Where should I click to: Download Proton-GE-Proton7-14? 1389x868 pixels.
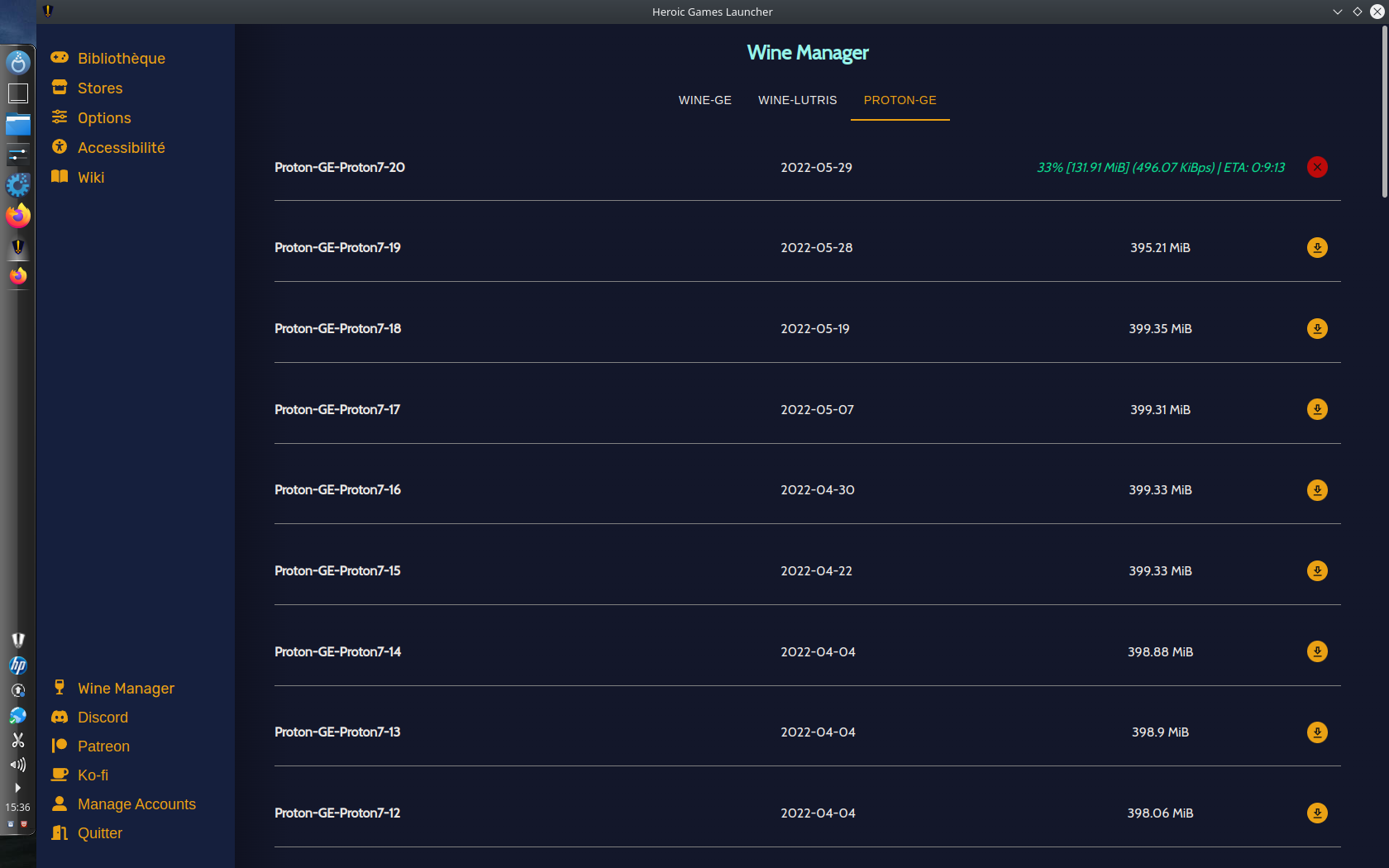1317,651
